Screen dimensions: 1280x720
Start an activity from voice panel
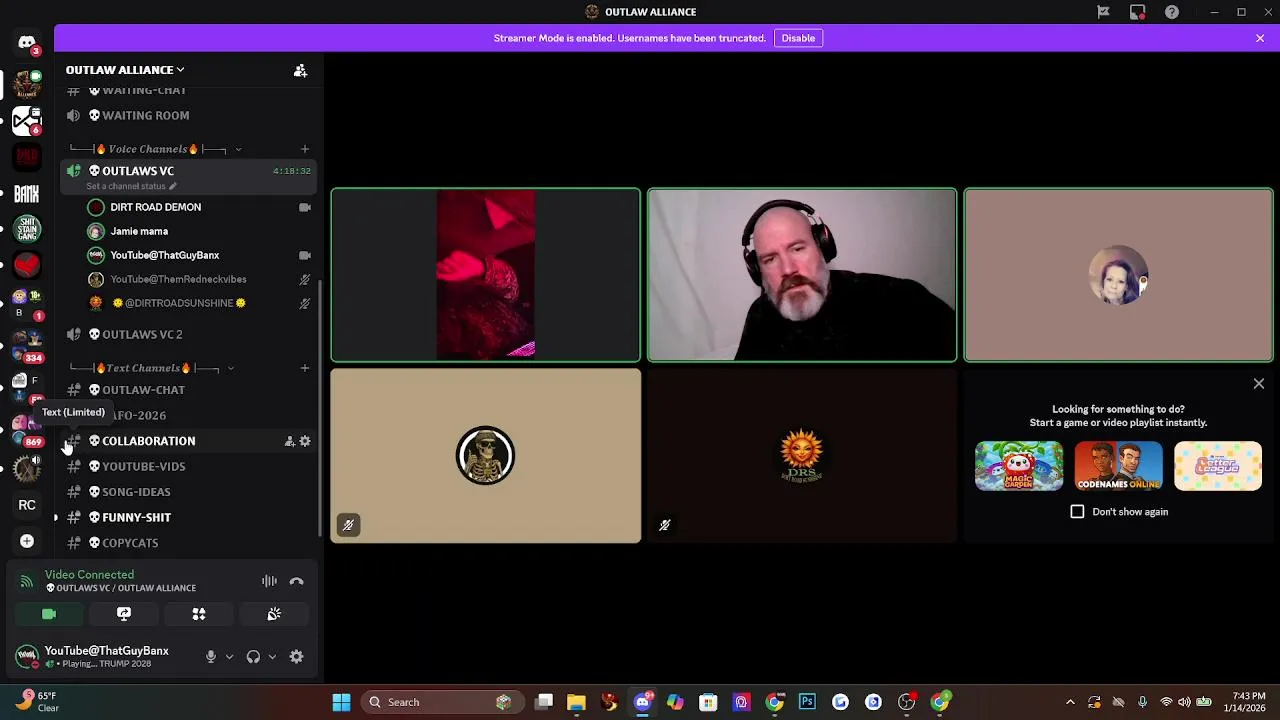(x=199, y=614)
